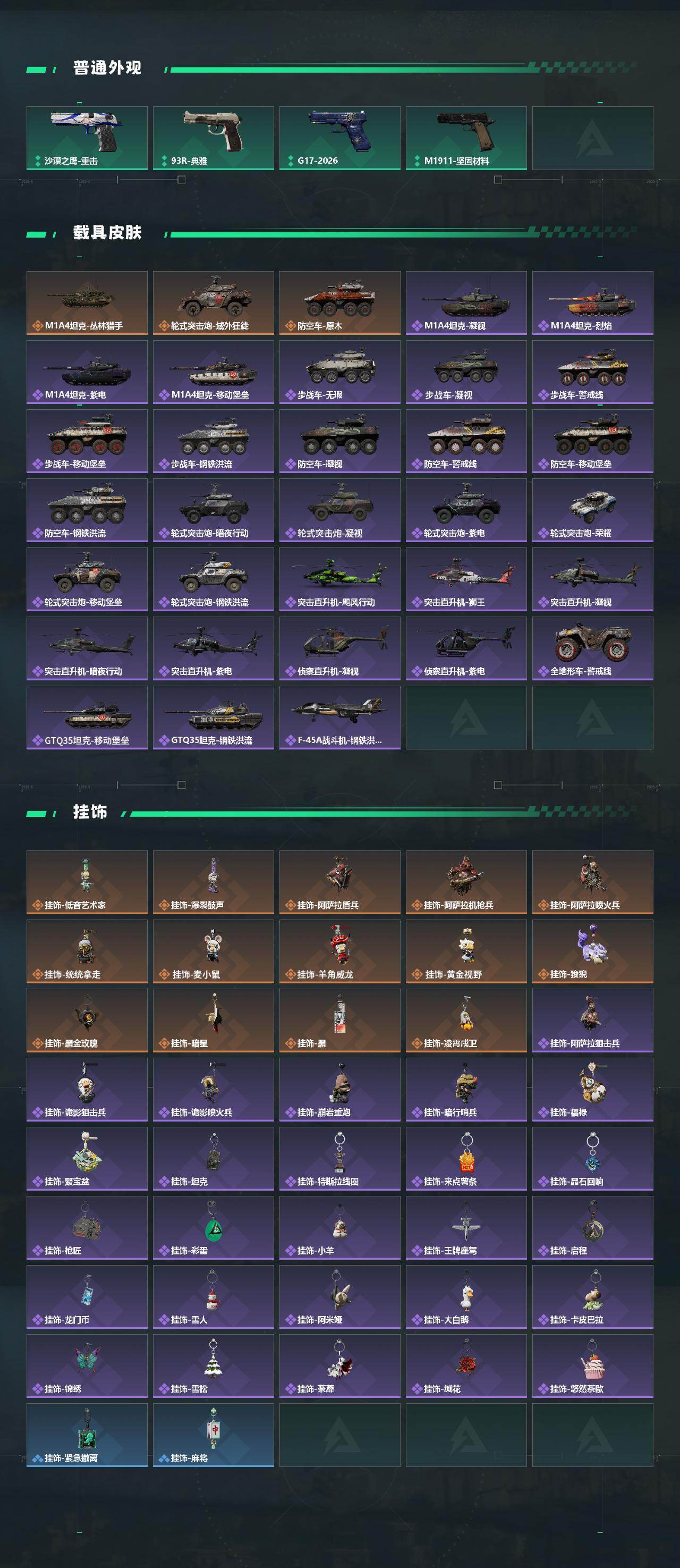Screen dimensions: 680x1568
Task: Select the F-45A战斗机 fighter jet skin
Action: (x=340, y=718)
